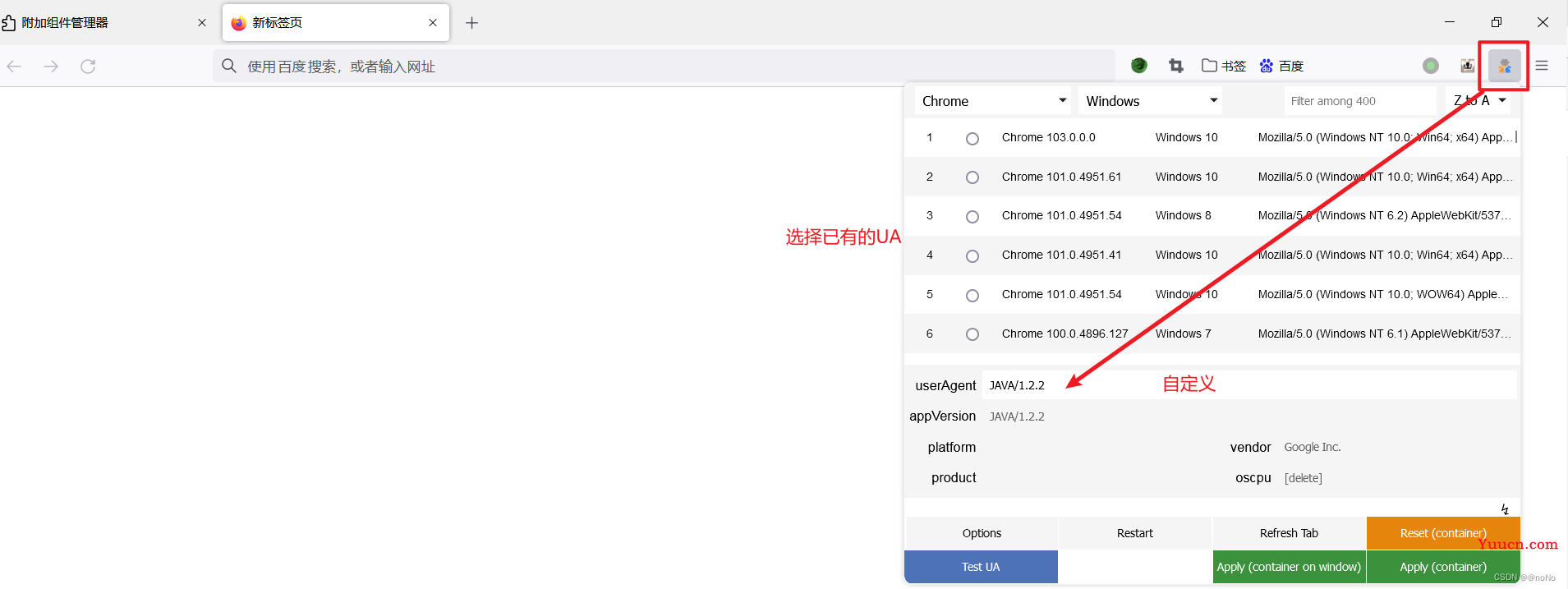1568x589 pixels.
Task: Choose the Chrome 100.0.4896.127 Windows 7 radio
Action: click(x=973, y=334)
